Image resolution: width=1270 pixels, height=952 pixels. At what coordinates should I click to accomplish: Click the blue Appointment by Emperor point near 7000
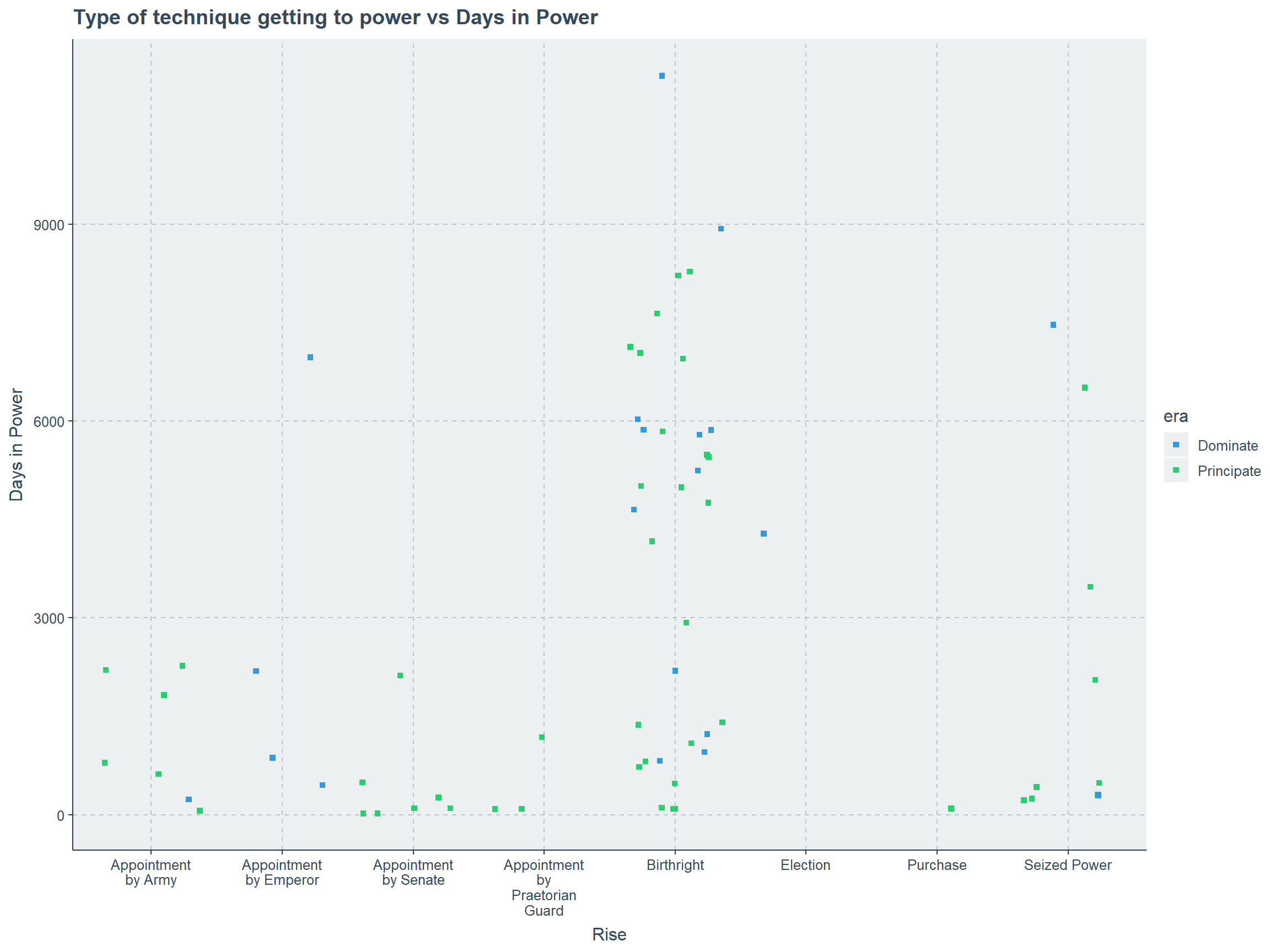pyautogui.click(x=310, y=357)
